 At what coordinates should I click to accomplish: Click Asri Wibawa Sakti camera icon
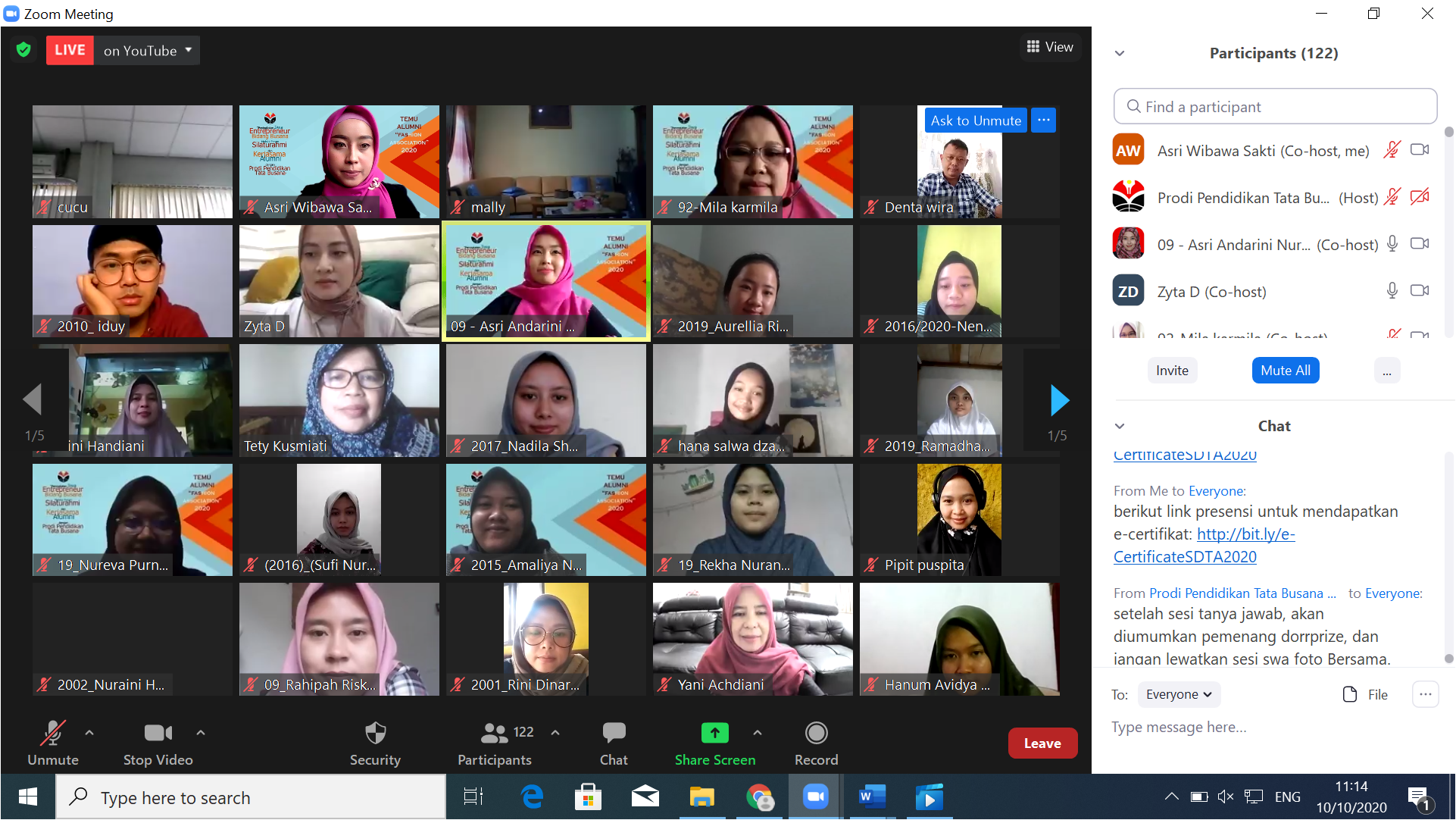(x=1420, y=150)
